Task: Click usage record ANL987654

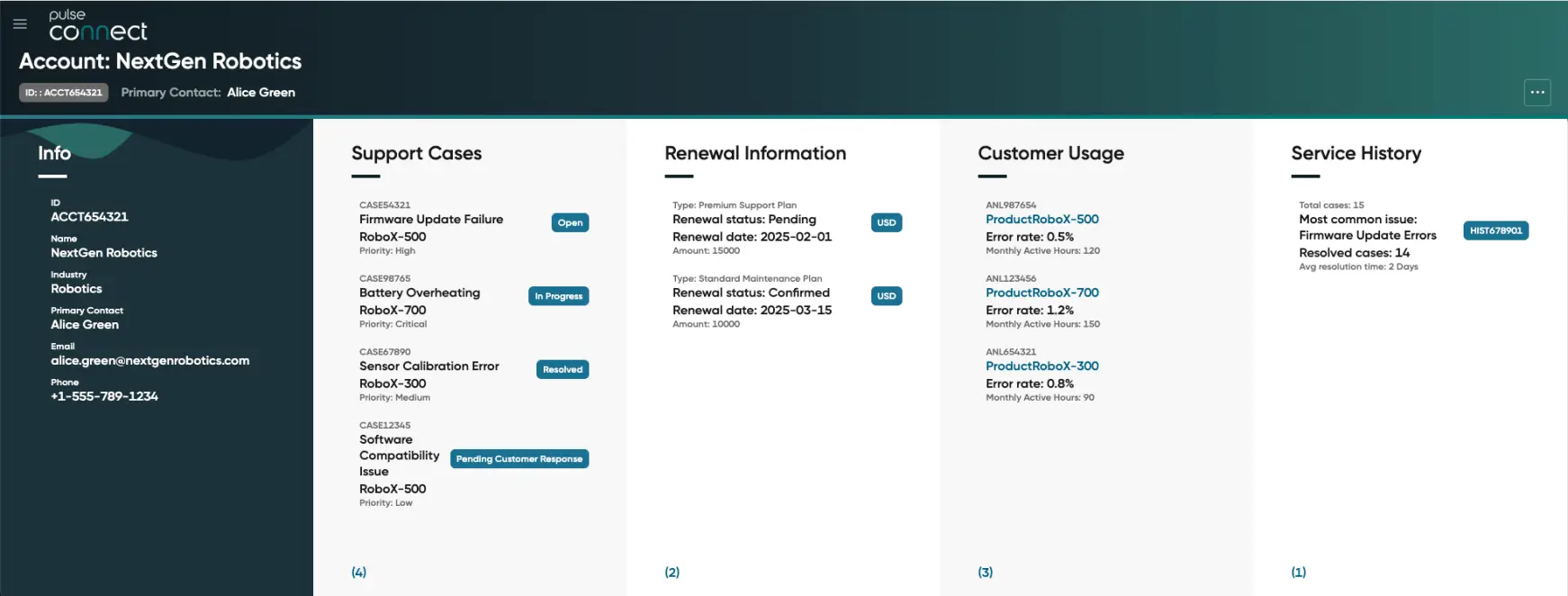Action: [x=1011, y=205]
